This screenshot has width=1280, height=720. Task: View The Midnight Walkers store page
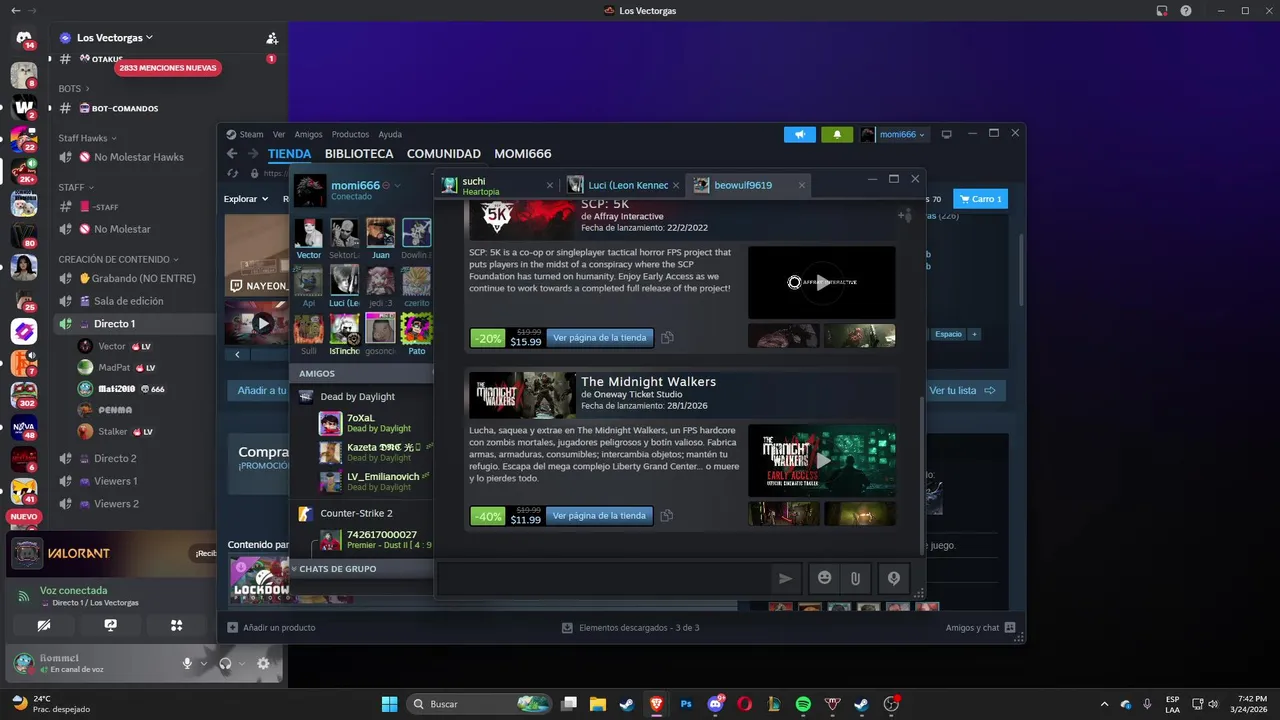600,516
